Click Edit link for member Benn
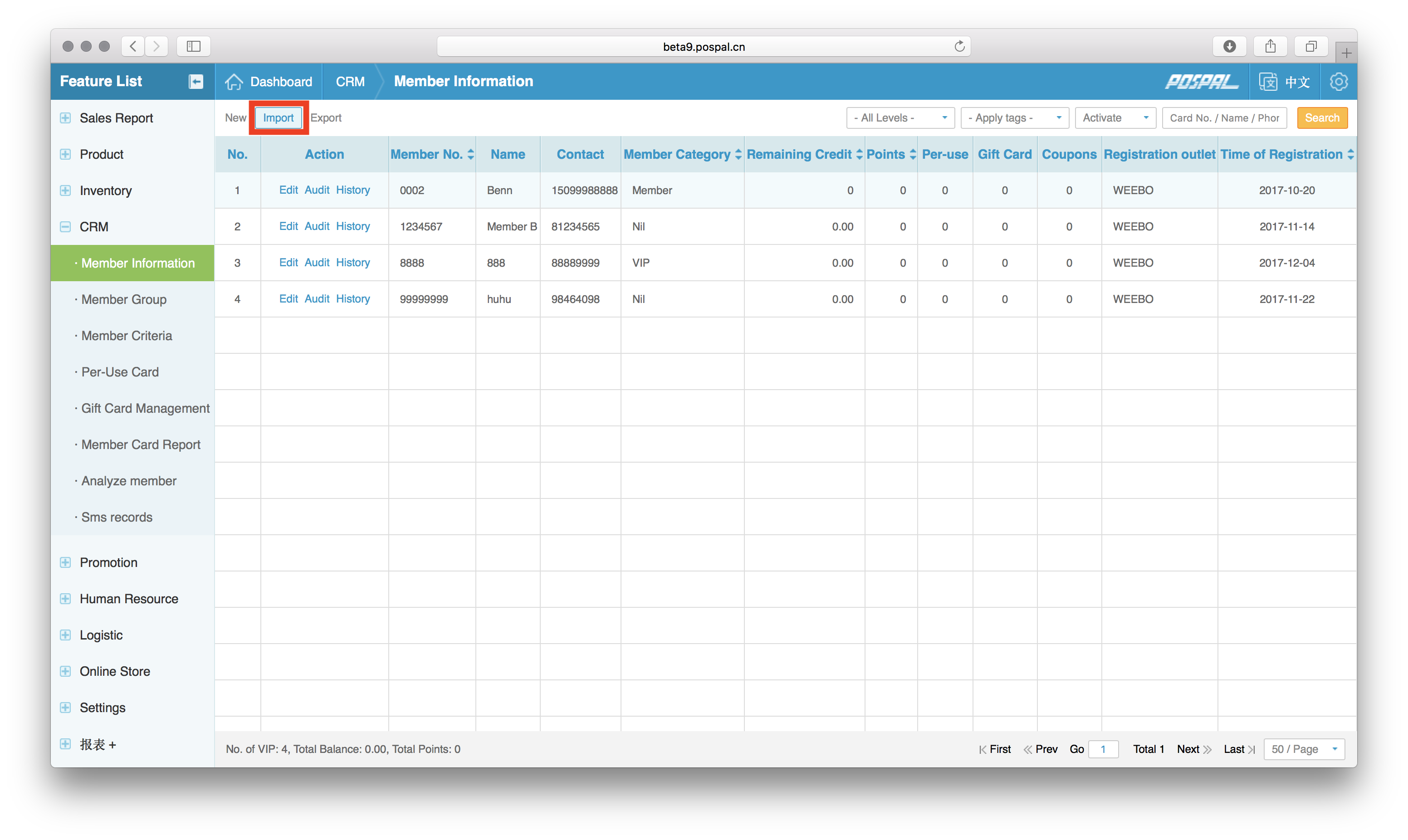Screen dimensions: 1408x840 288,190
